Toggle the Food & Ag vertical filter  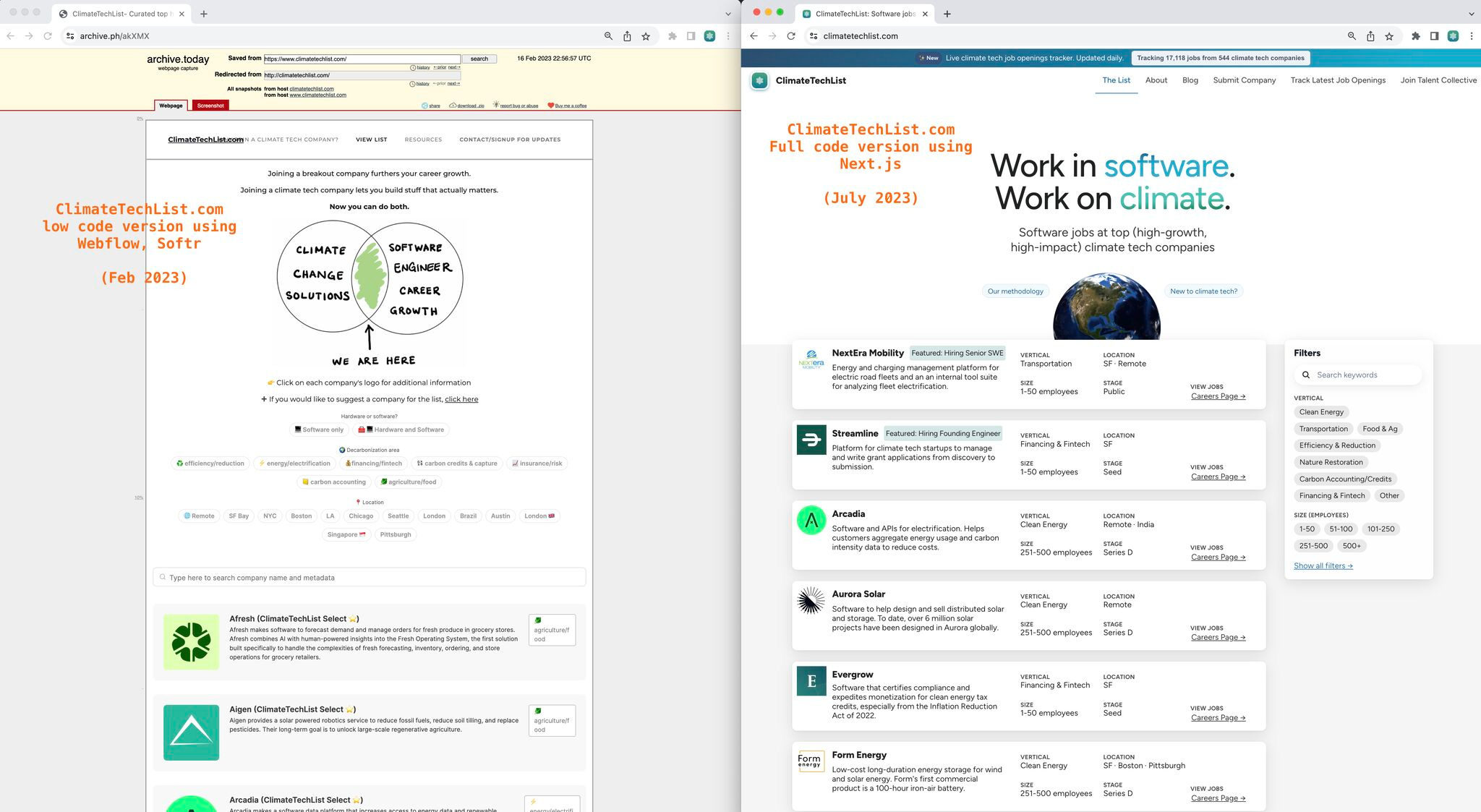point(1380,429)
